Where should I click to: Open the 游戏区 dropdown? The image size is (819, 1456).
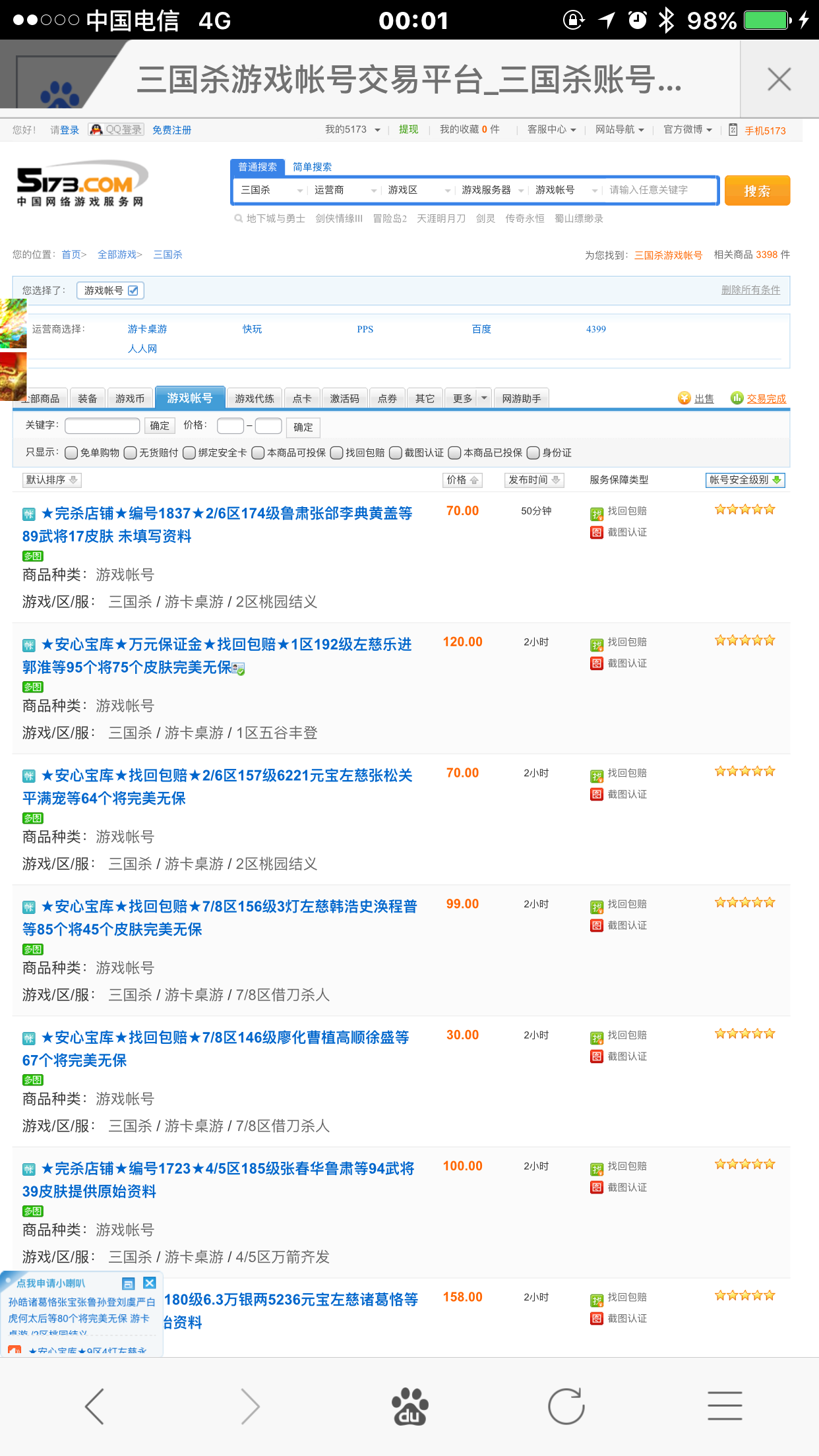pos(419,190)
